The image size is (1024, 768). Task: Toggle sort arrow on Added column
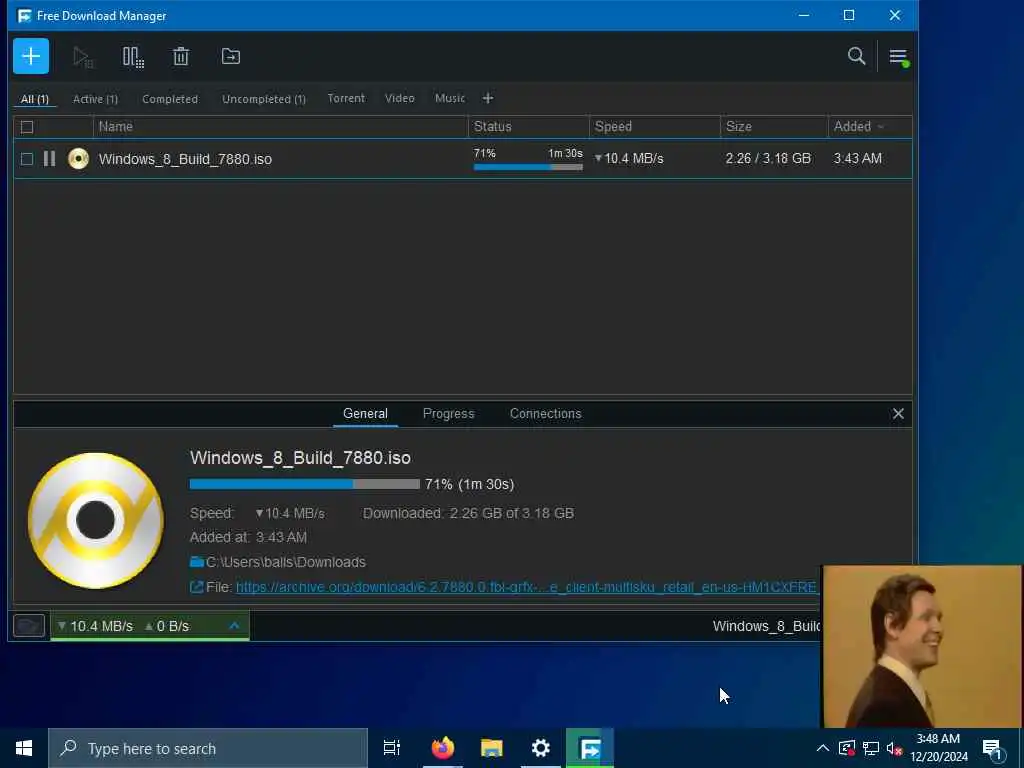pyautogui.click(x=880, y=127)
